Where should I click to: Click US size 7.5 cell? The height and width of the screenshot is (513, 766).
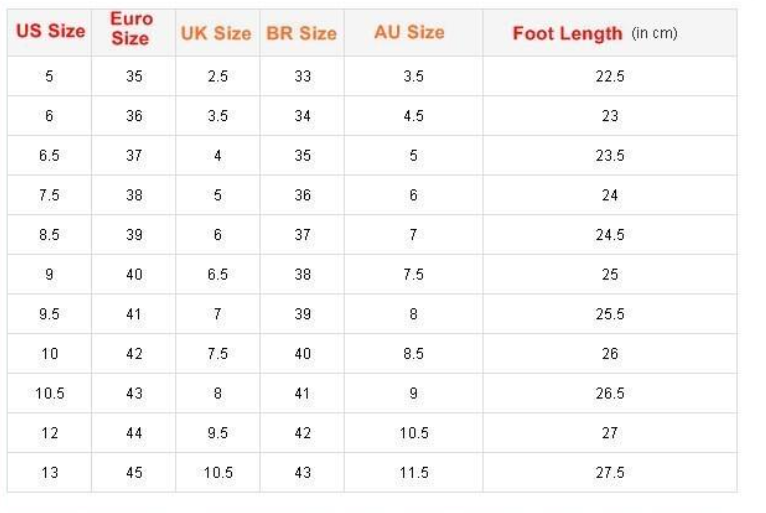(x=49, y=196)
